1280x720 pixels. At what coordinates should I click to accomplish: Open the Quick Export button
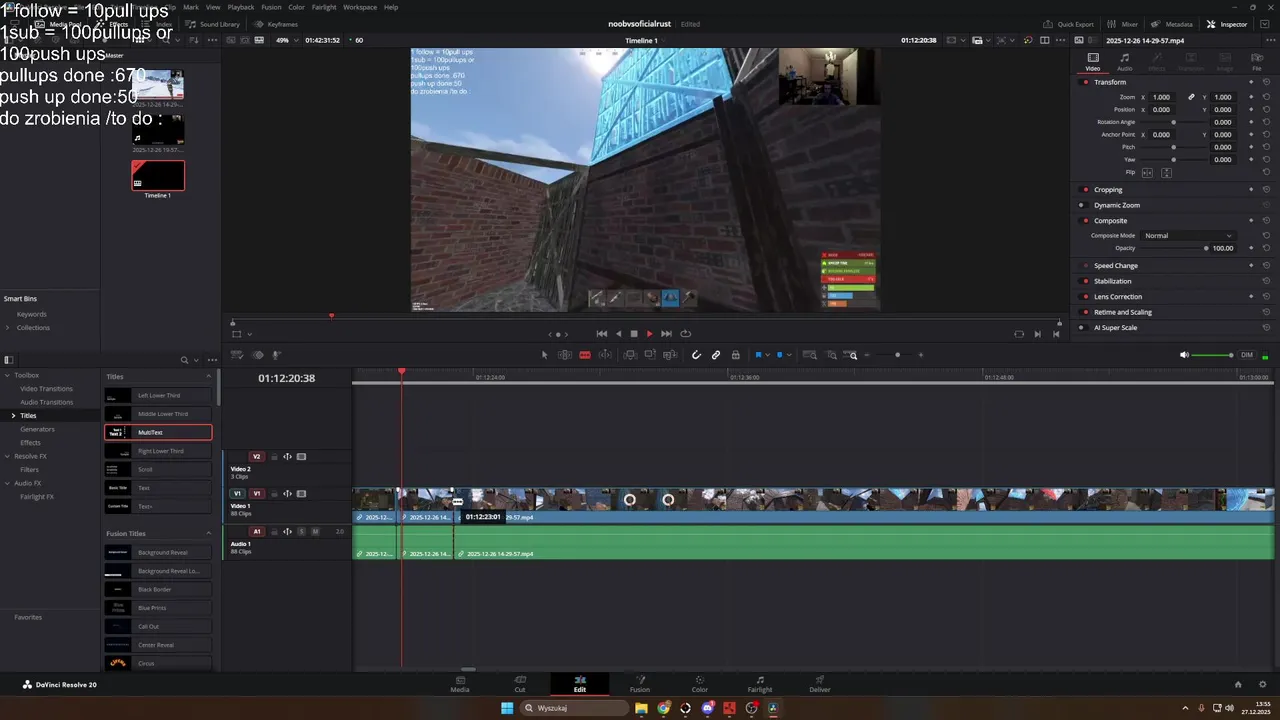tap(1068, 24)
